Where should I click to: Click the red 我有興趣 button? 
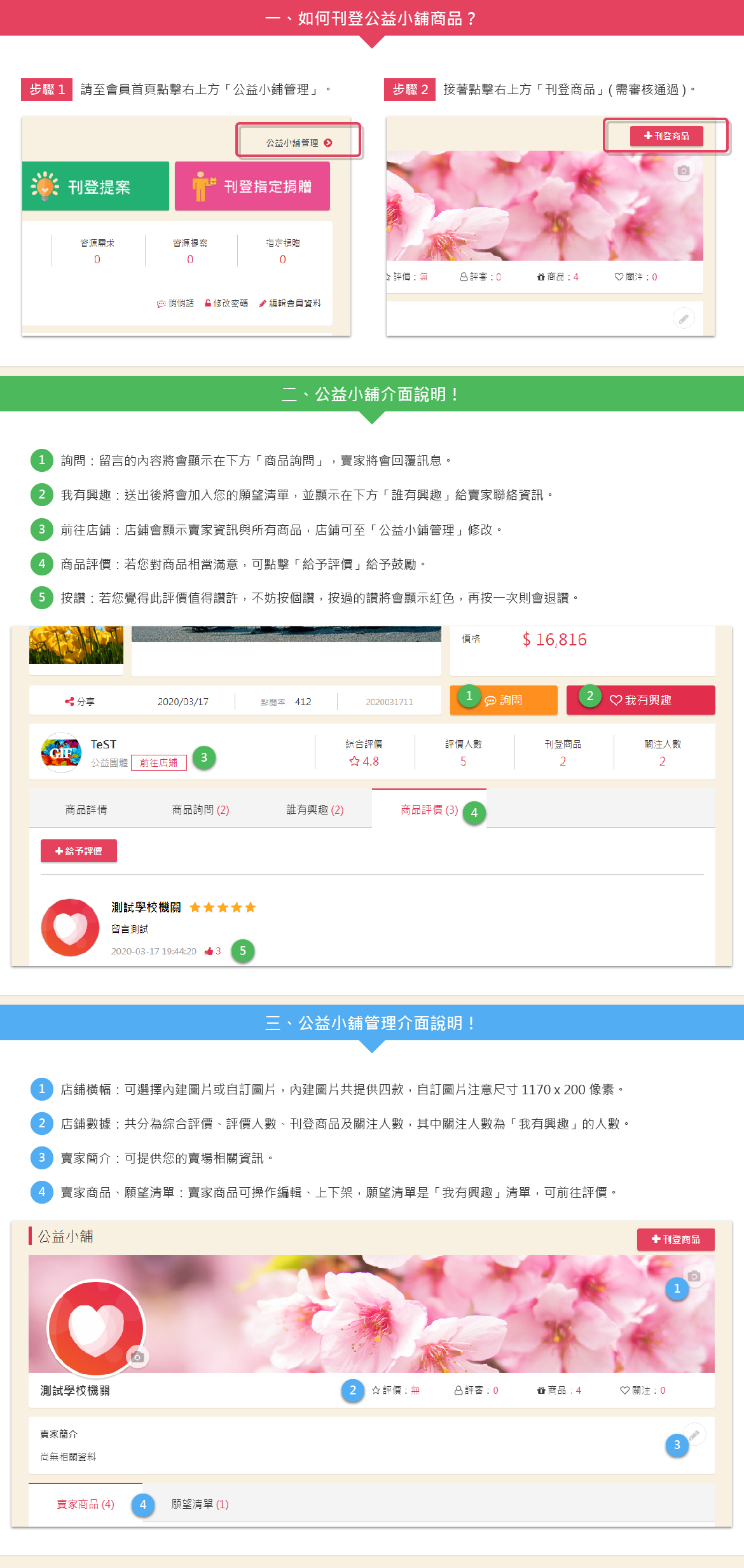[x=641, y=700]
